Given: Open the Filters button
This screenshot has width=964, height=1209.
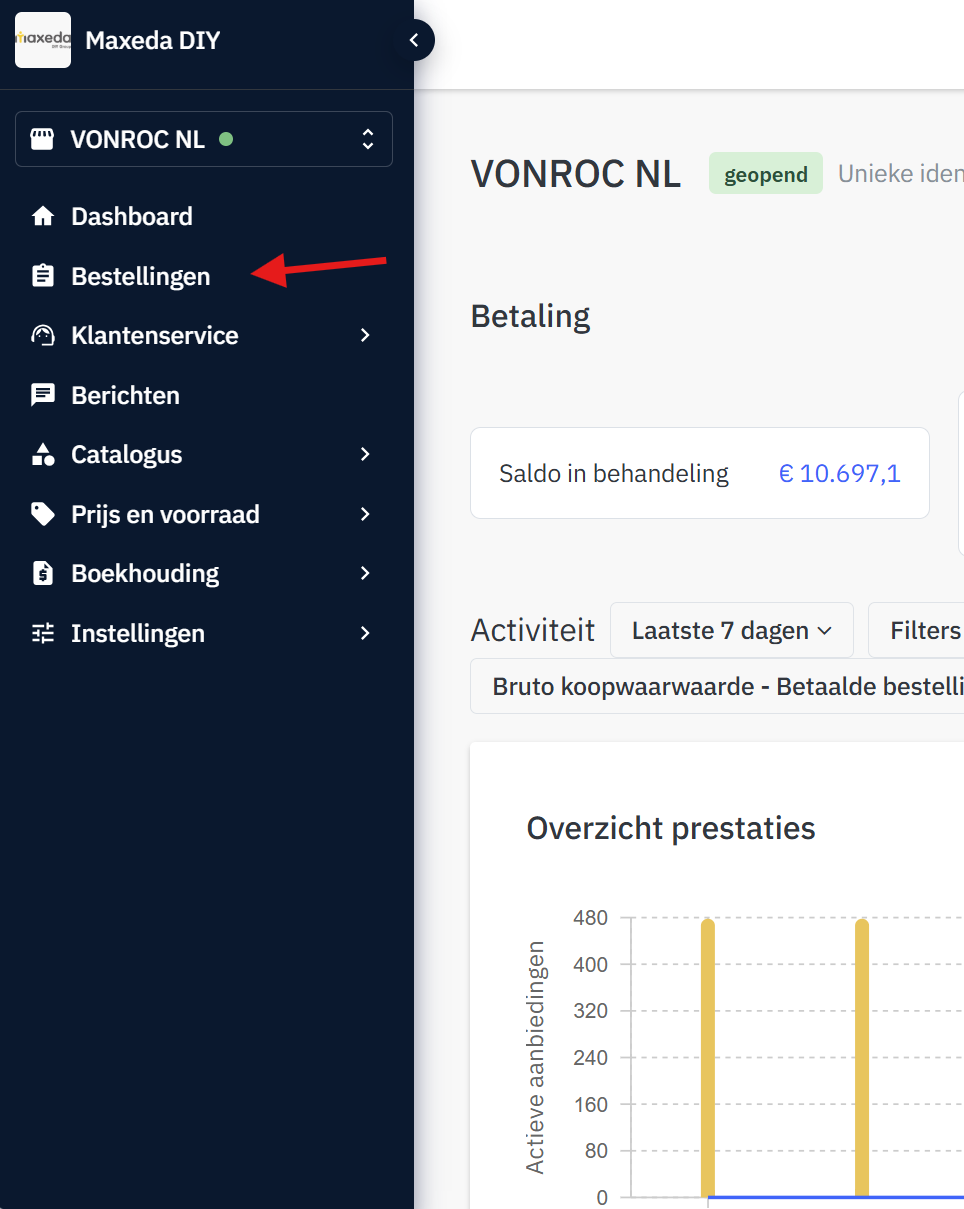Looking at the screenshot, I should click(916, 630).
